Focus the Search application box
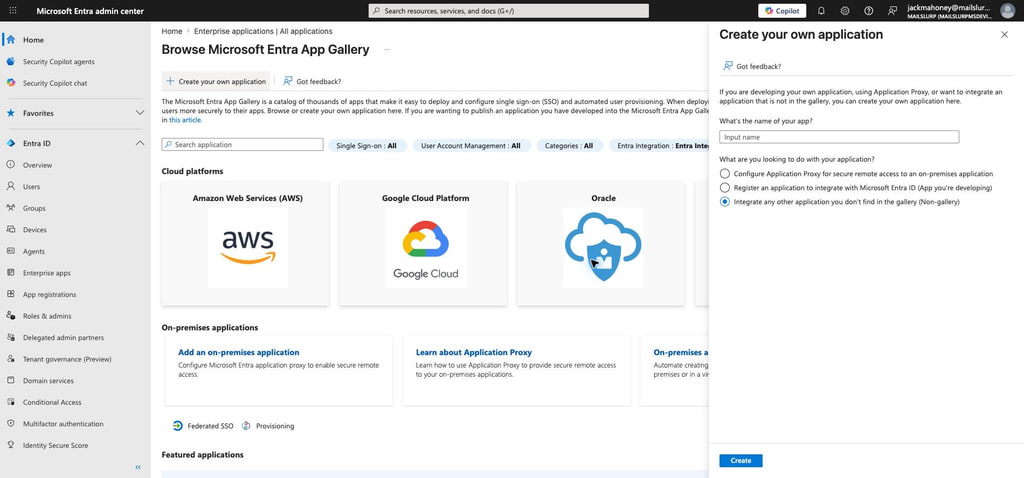The image size is (1024, 478). coord(242,144)
